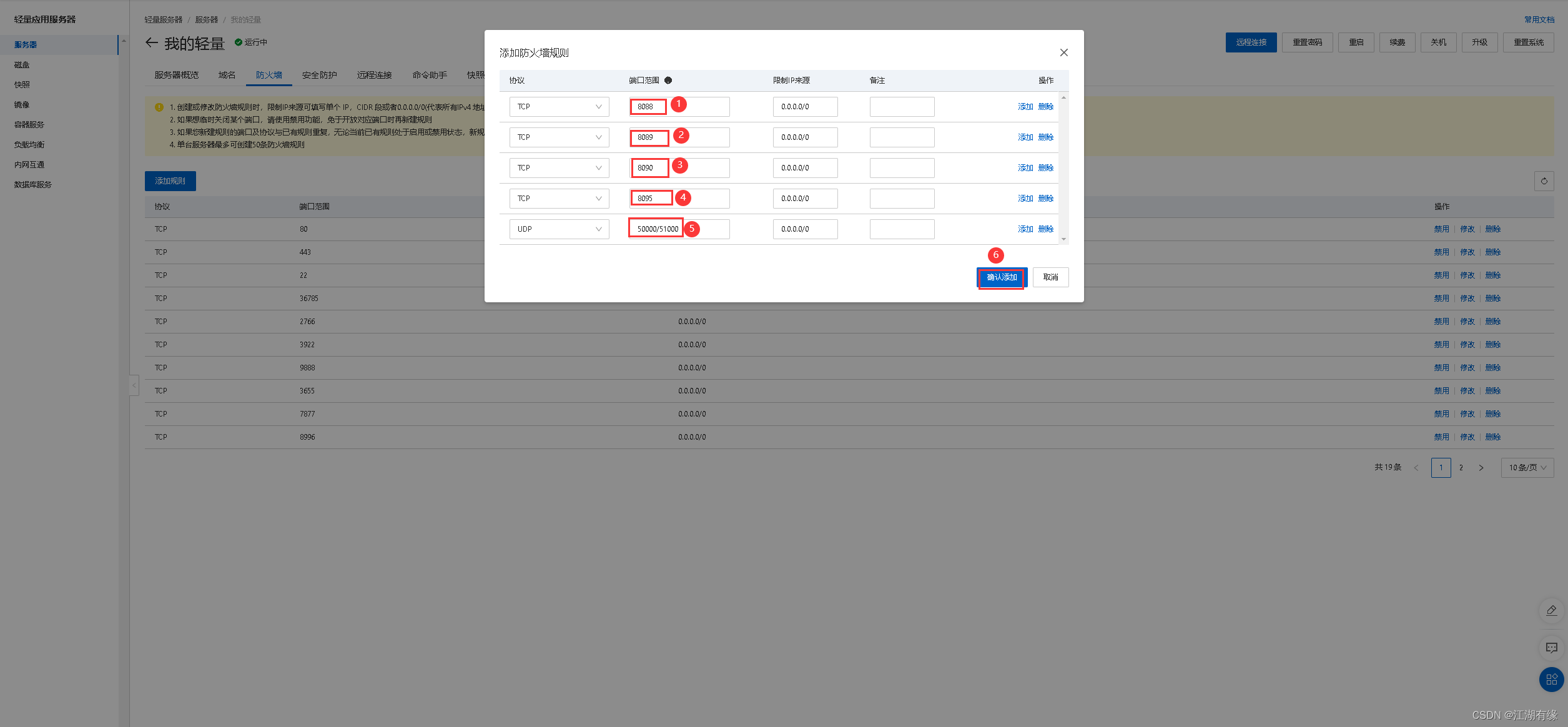Click the 备注 field in first row
The width and height of the screenshot is (1568, 727).
click(902, 107)
